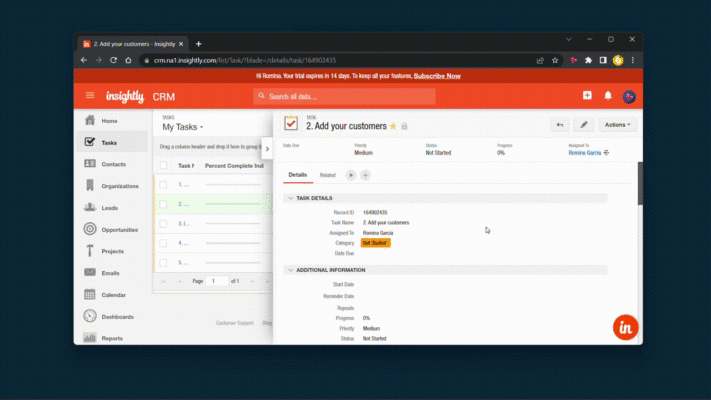Click the Customer Support footer link
This screenshot has height=400, width=711.
click(234, 323)
